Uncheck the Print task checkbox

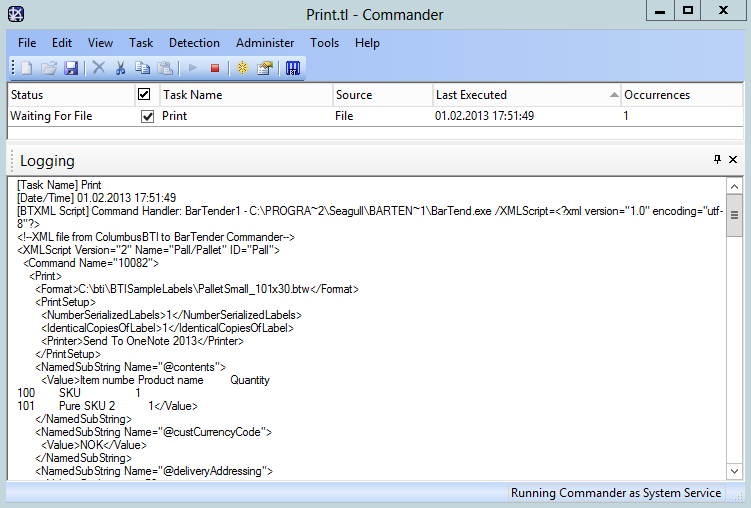click(147, 116)
